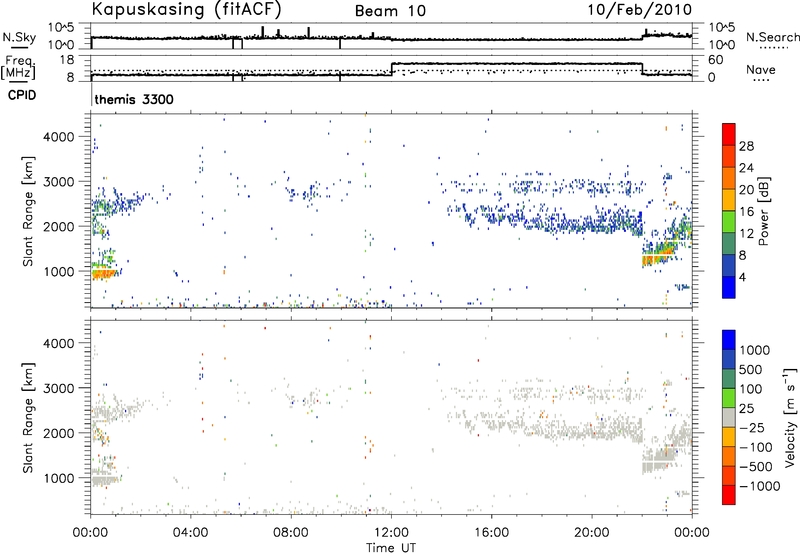The height and width of the screenshot is (554, 800).
Task: Click the '16:00' time tick label
Action: coord(491,533)
